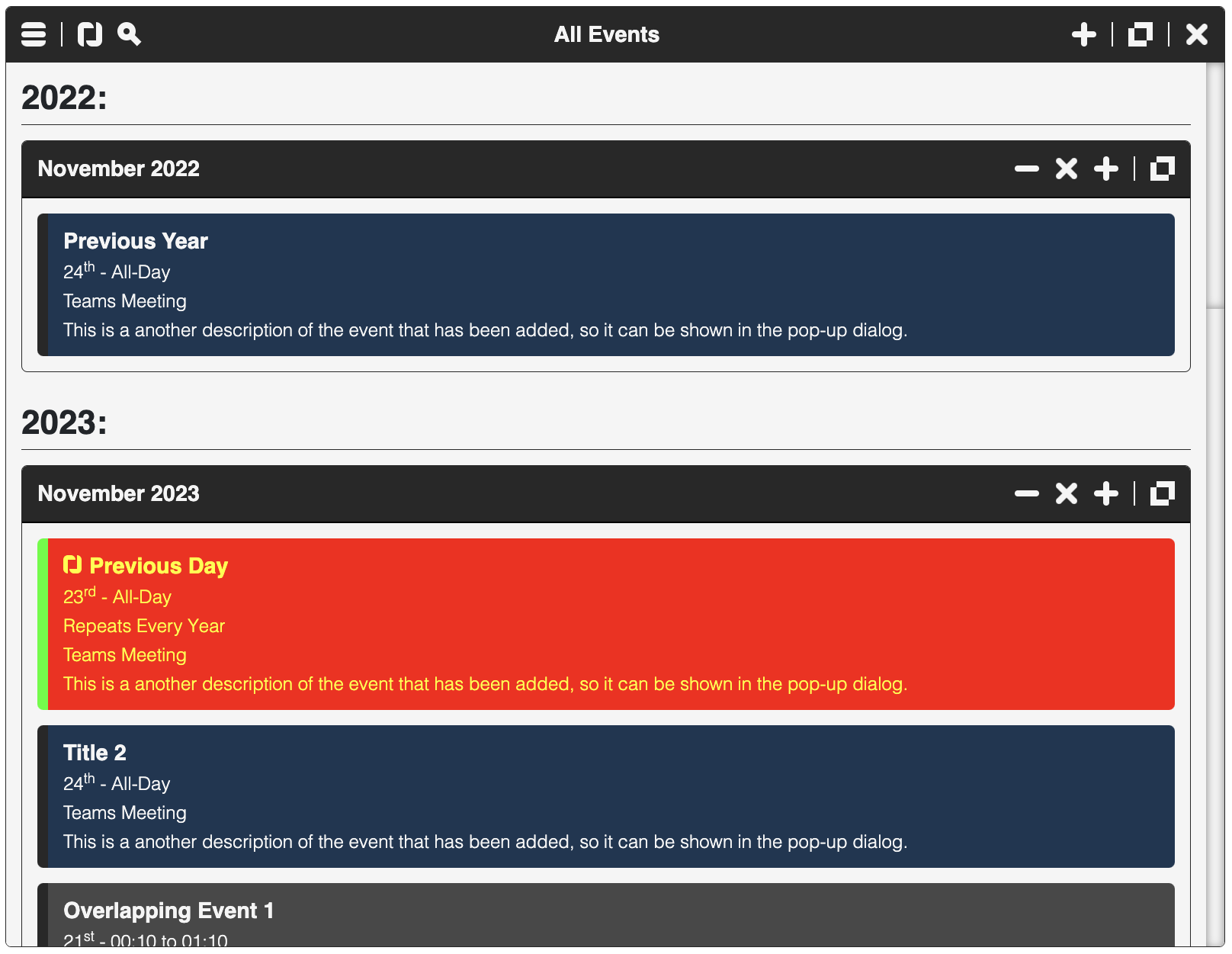1232x954 pixels.
Task: Collapse the November 2023 section
Action: pyautogui.click(x=1026, y=493)
